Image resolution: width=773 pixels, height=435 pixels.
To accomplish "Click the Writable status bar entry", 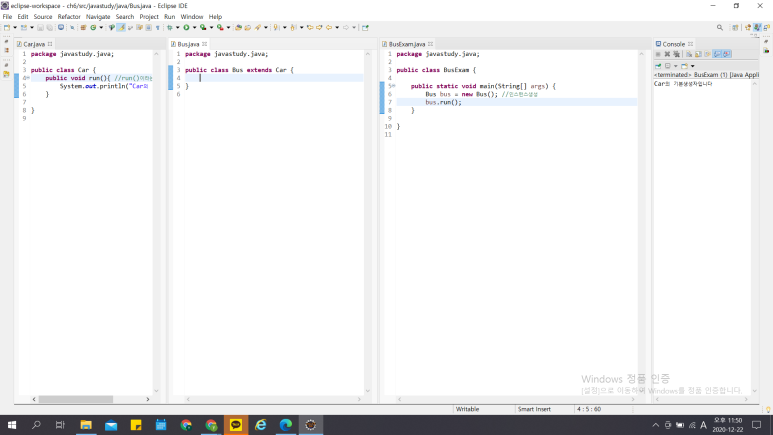I will point(467,409).
